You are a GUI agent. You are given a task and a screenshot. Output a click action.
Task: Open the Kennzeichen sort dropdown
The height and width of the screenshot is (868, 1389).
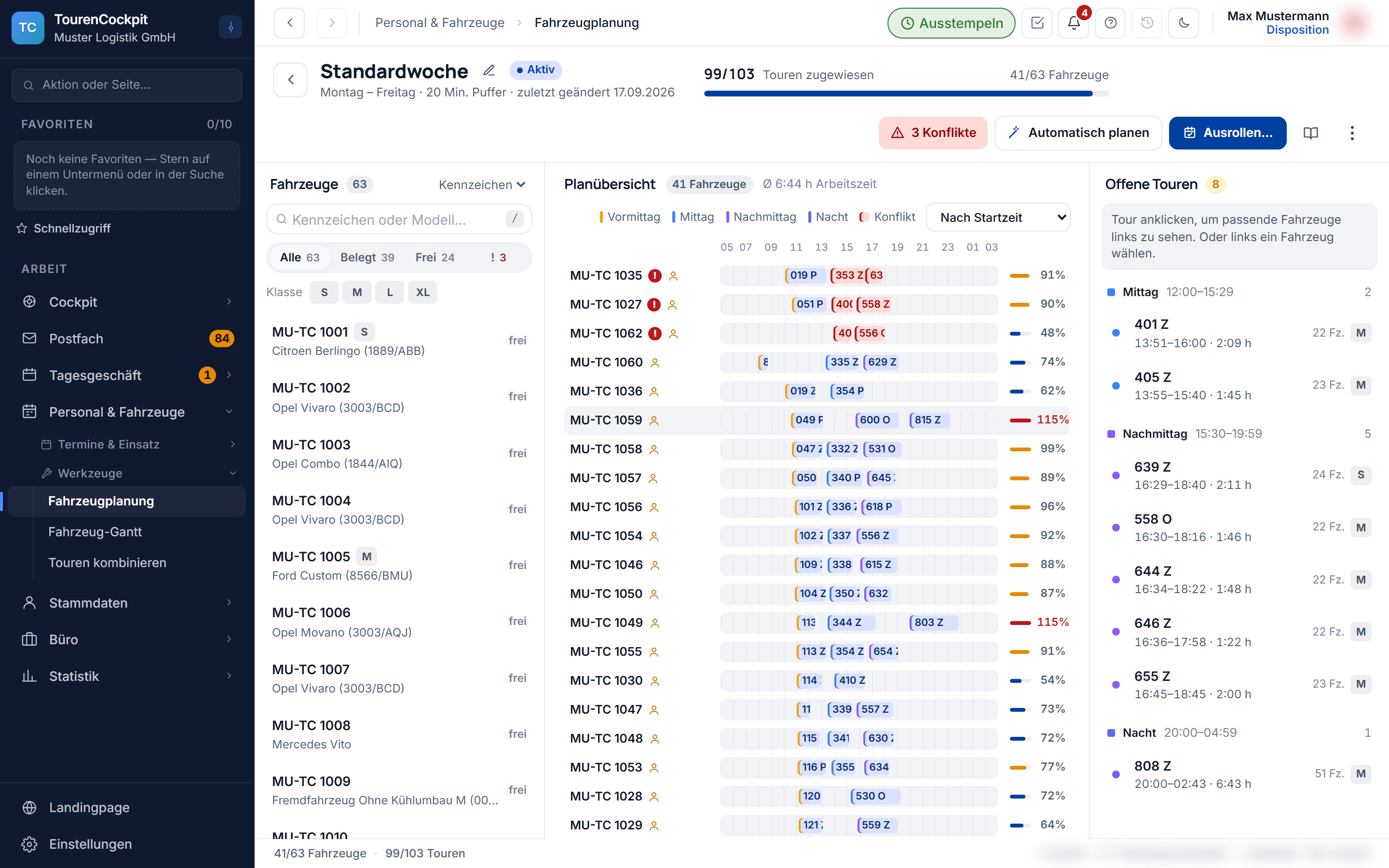482,185
